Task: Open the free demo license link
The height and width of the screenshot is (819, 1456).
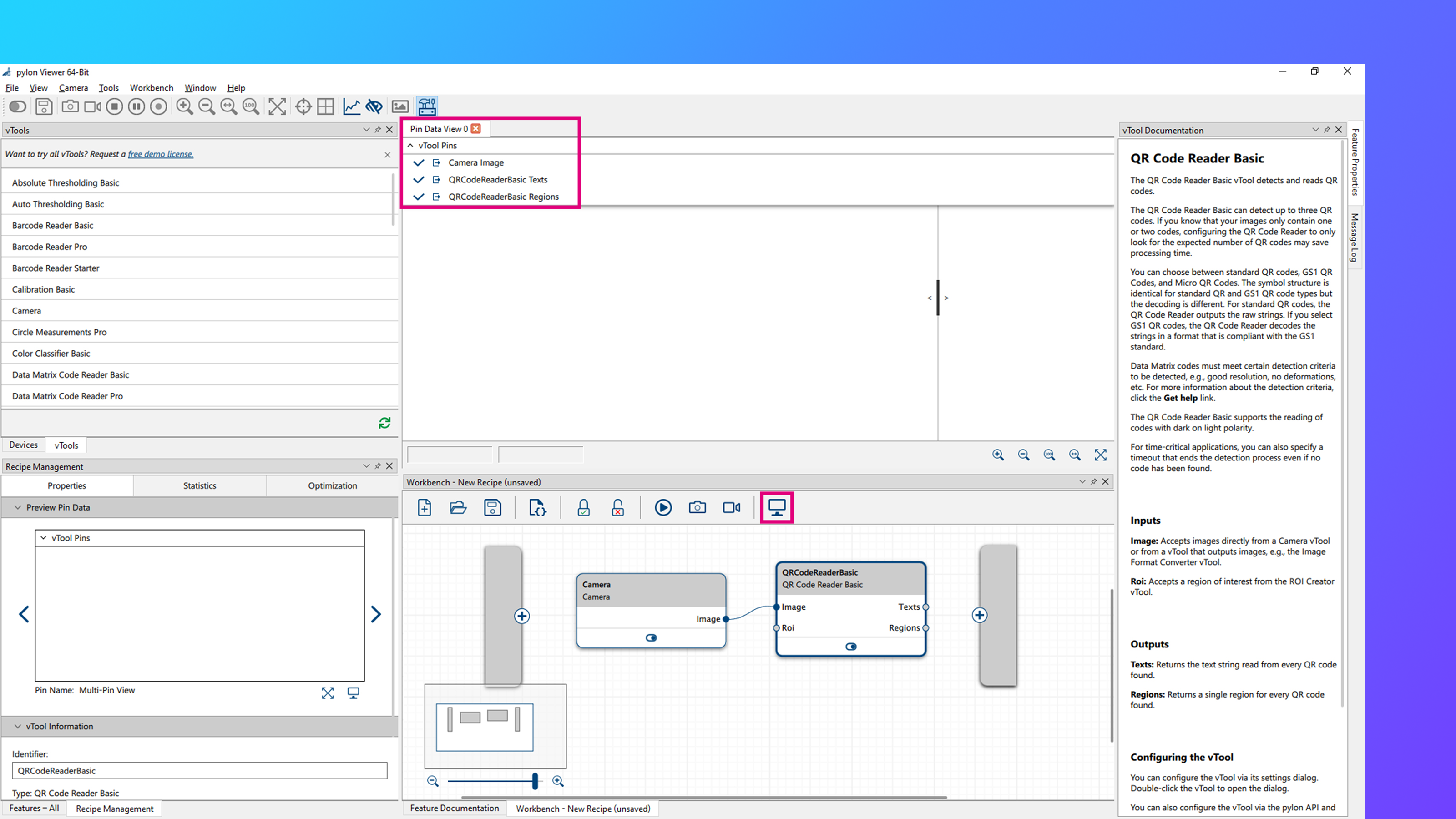Action: pyautogui.click(x=161, y=154)
